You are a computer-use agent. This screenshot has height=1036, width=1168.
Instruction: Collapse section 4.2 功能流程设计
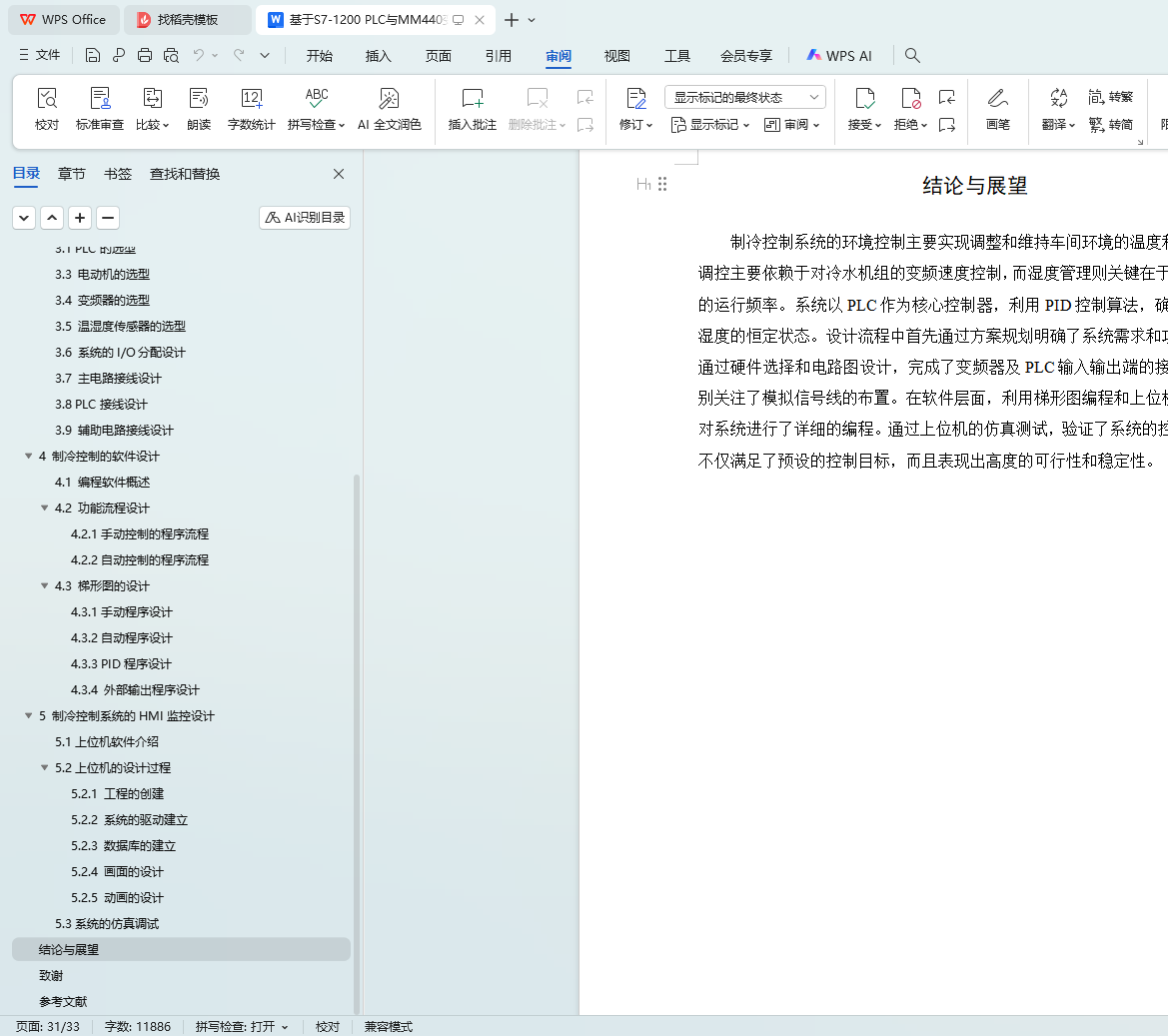tap(45, 508)
